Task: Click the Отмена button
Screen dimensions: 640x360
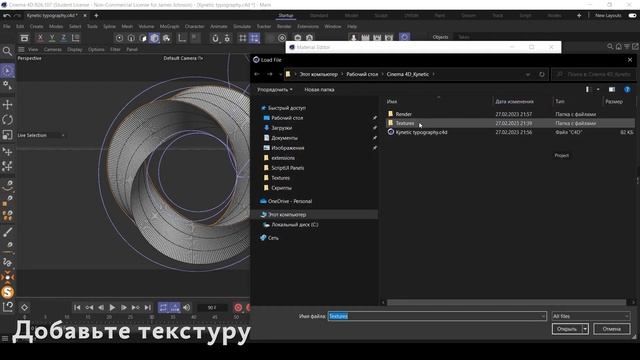Action: click(611, 329)
